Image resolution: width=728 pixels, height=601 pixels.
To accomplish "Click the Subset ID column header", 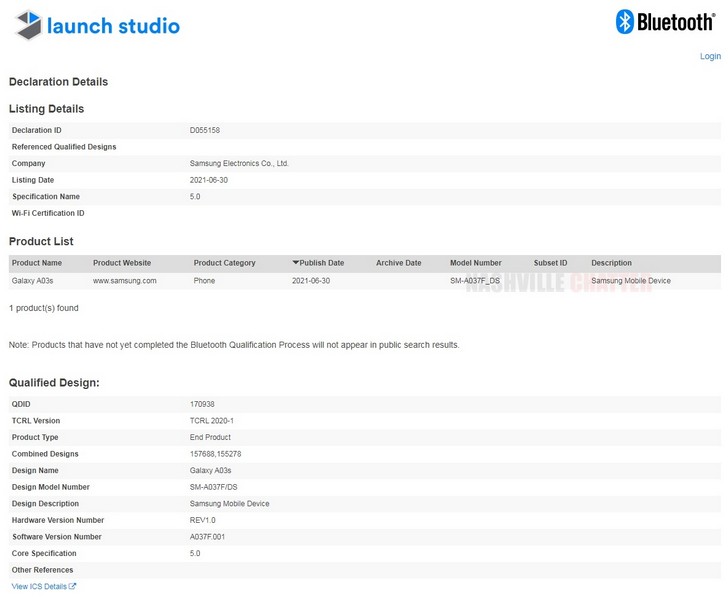I will (x=551, y=263).
